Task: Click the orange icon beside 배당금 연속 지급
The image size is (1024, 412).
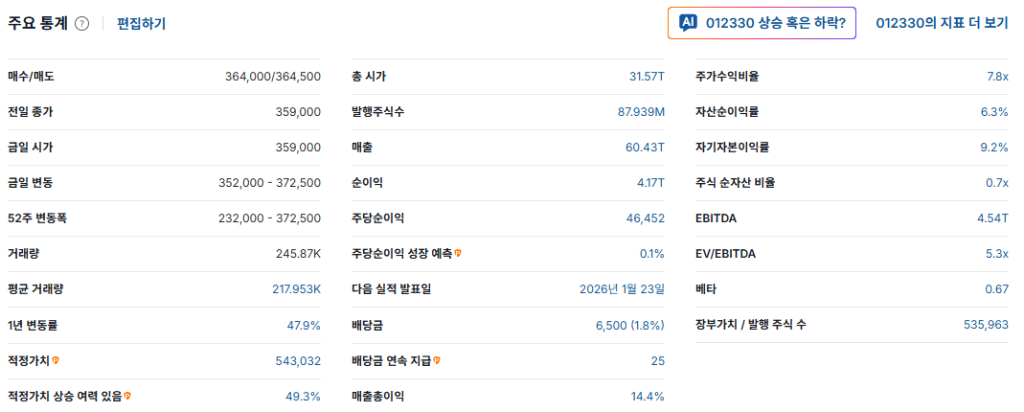Action: [437, 360]
